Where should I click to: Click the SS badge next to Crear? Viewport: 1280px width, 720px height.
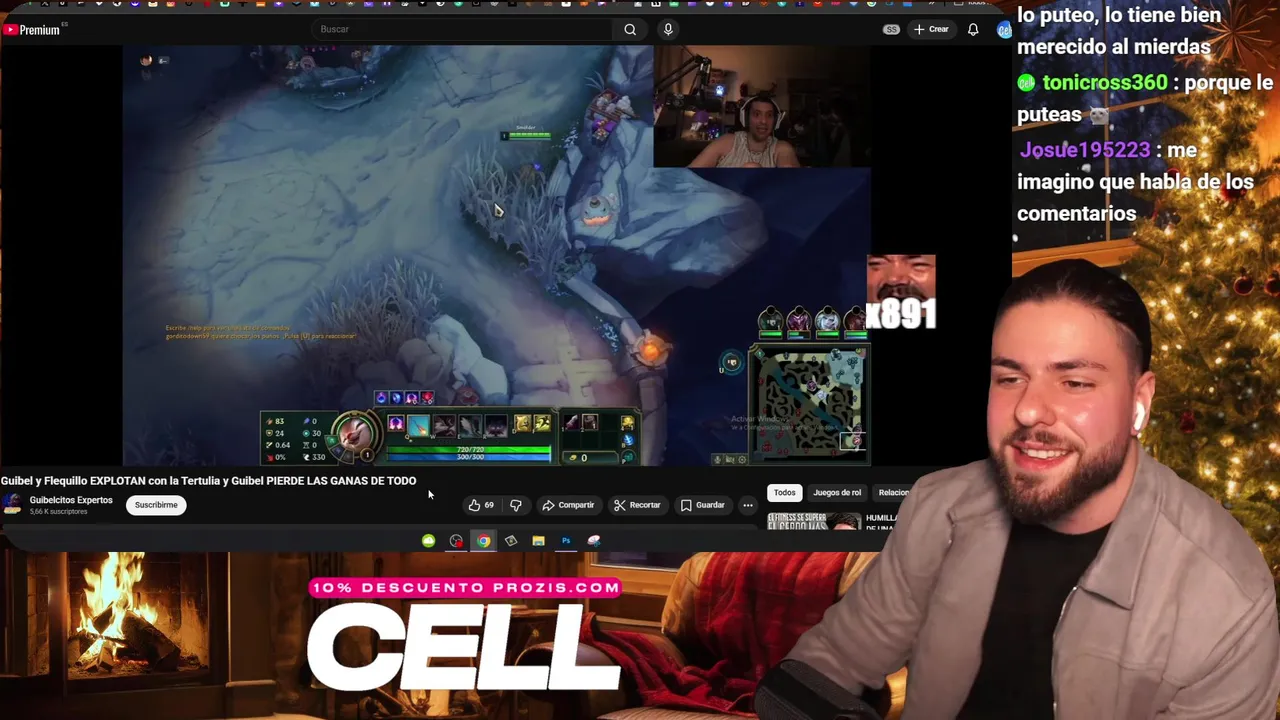pyautogui.click(x=891, y=29)
